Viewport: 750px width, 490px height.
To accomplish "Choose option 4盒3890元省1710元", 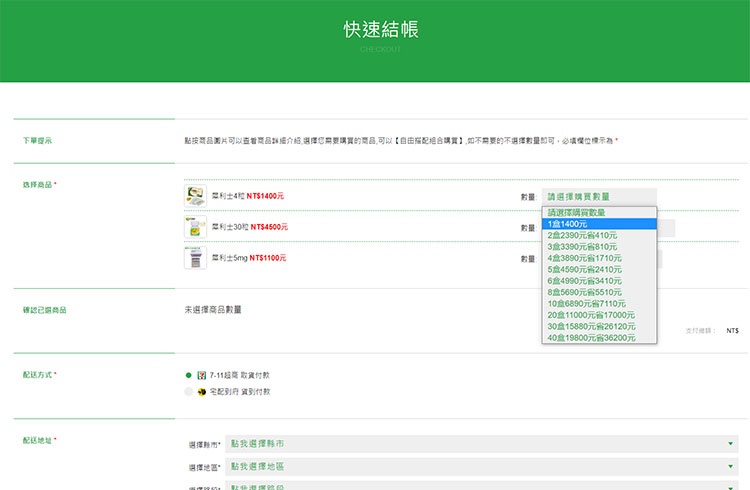I will (x=599, y=258).
